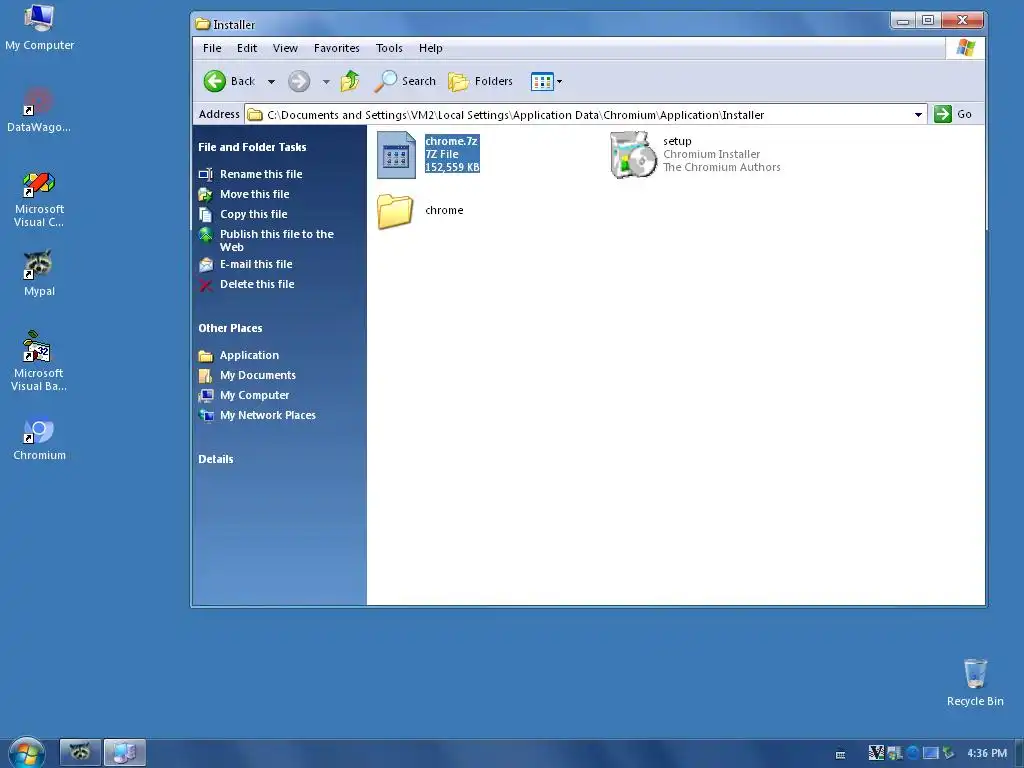Click the chrome folder name label
The image size is (1024, 768).
point(444,210)
